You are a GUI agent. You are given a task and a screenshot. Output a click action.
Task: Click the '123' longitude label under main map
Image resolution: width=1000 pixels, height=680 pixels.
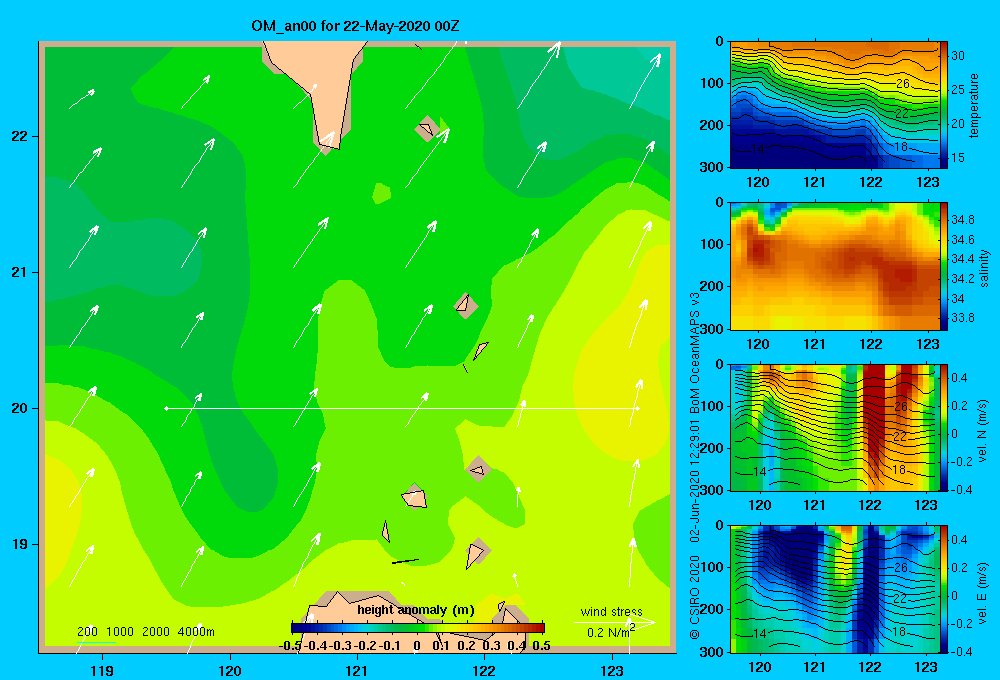[x=612, y=670]
